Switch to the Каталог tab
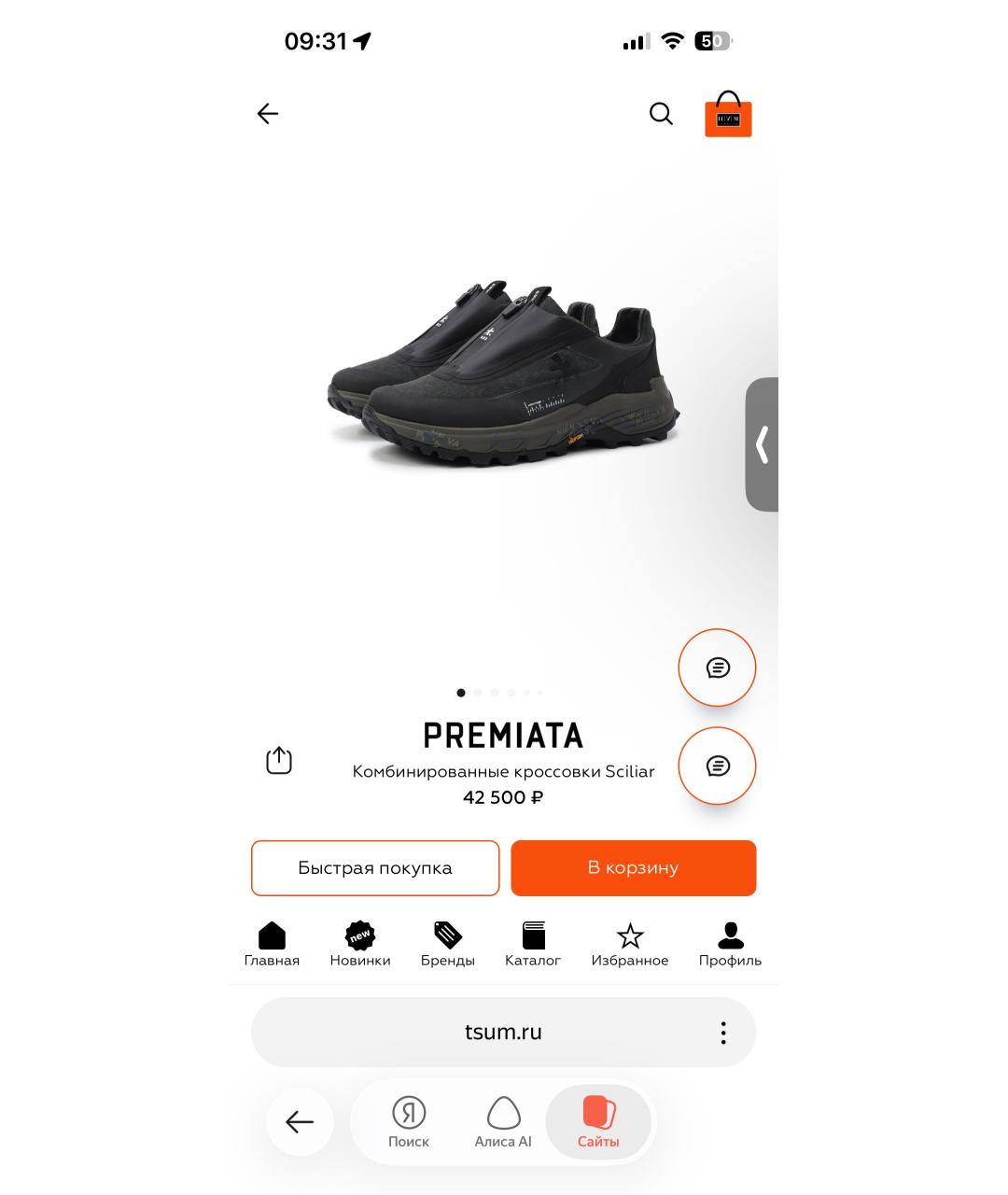 coord(533,945)
